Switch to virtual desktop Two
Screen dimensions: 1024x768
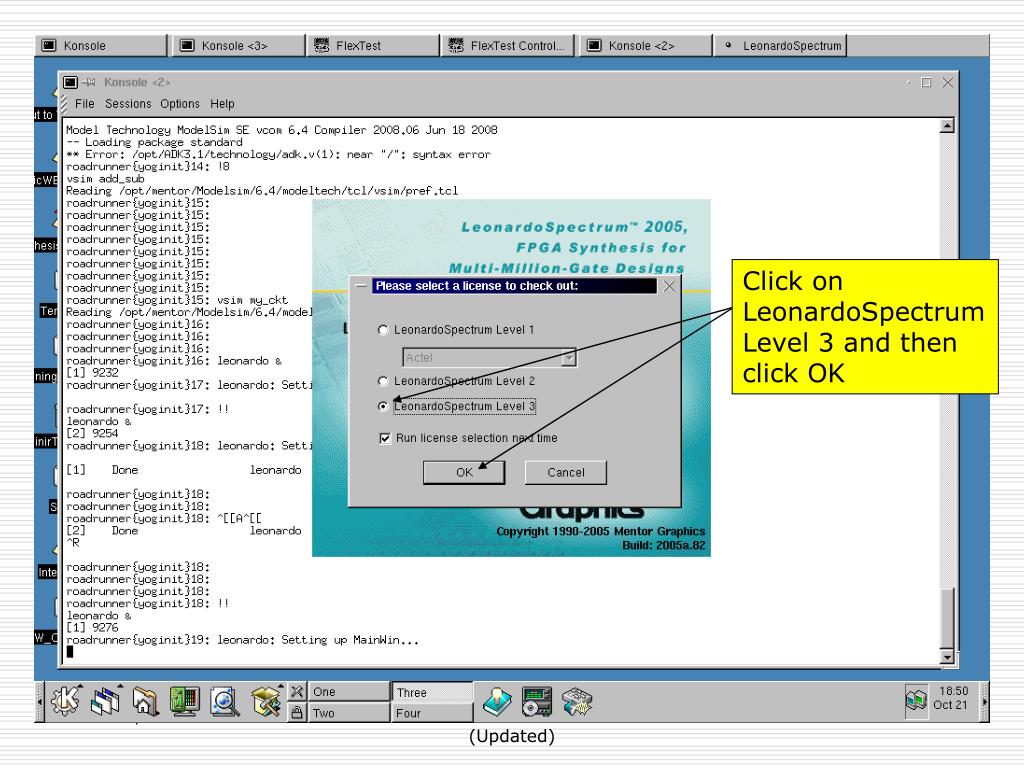point(348,712)
